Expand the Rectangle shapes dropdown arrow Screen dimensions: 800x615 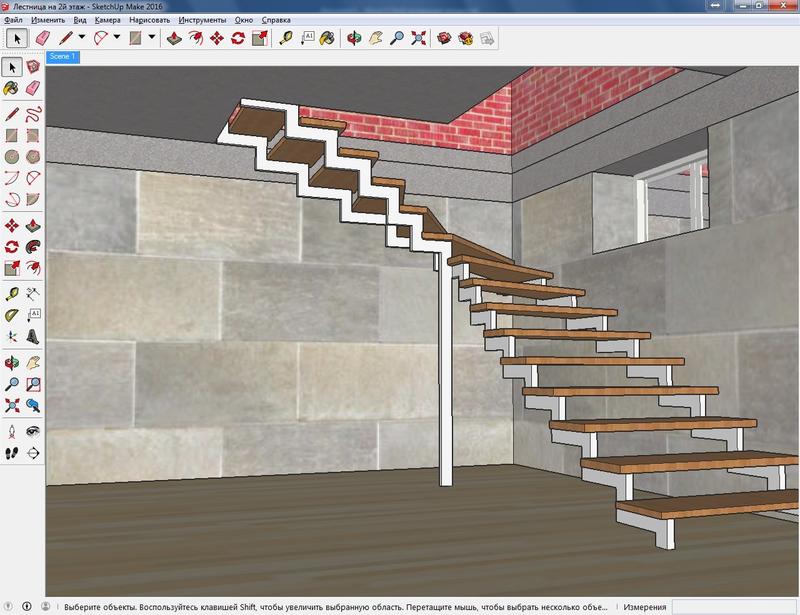coord(152,38)
